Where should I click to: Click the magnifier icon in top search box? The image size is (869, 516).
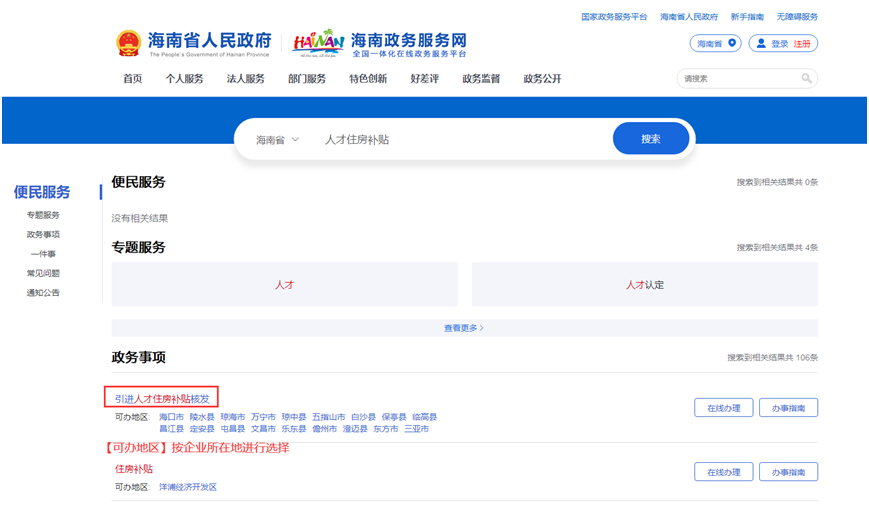(806, 79)
